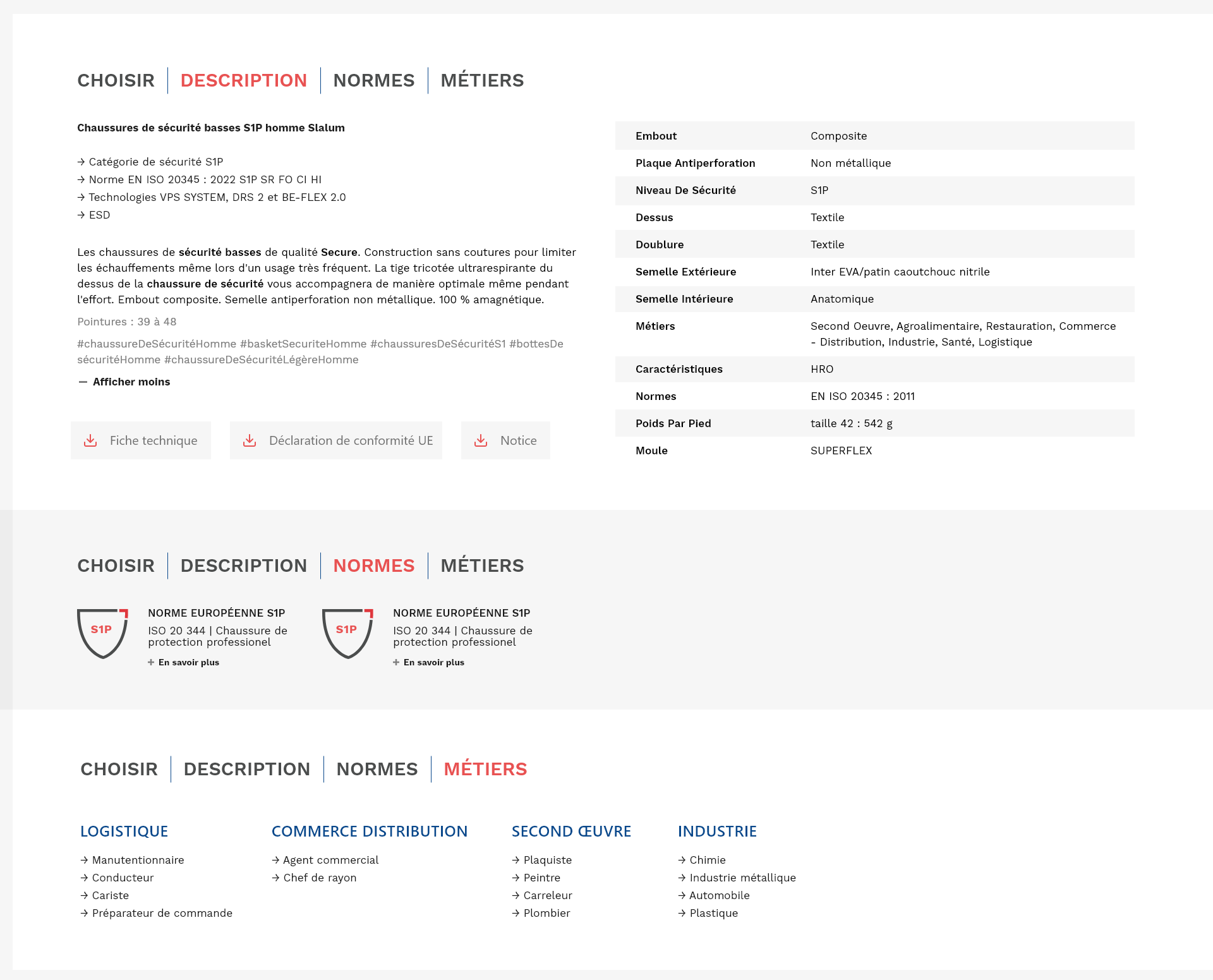Viewport: 1213px width, 980px height.
Task: Click the Déclaration de conformité download icon
Action: point(250,440)
